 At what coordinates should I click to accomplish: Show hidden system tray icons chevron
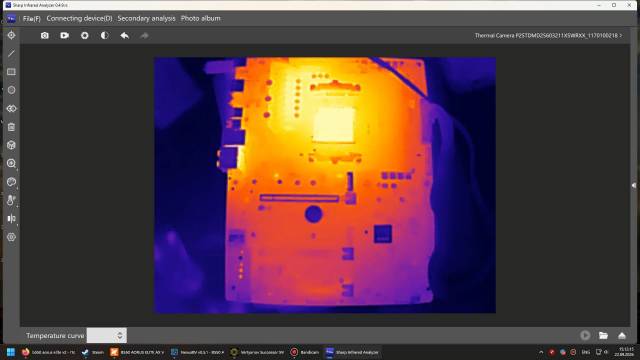point(541,352)
